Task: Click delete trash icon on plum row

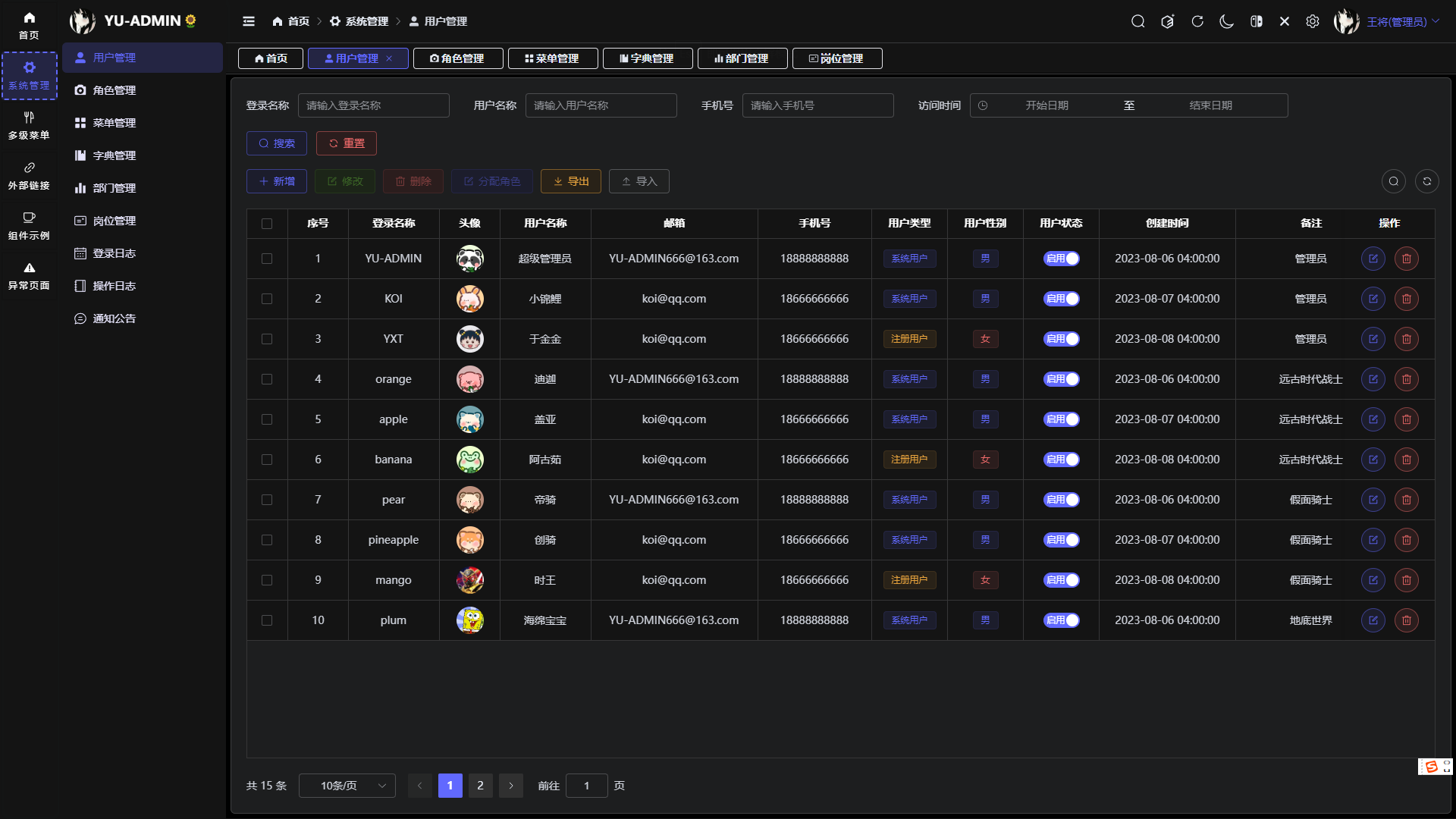Action: [1407, 620]
